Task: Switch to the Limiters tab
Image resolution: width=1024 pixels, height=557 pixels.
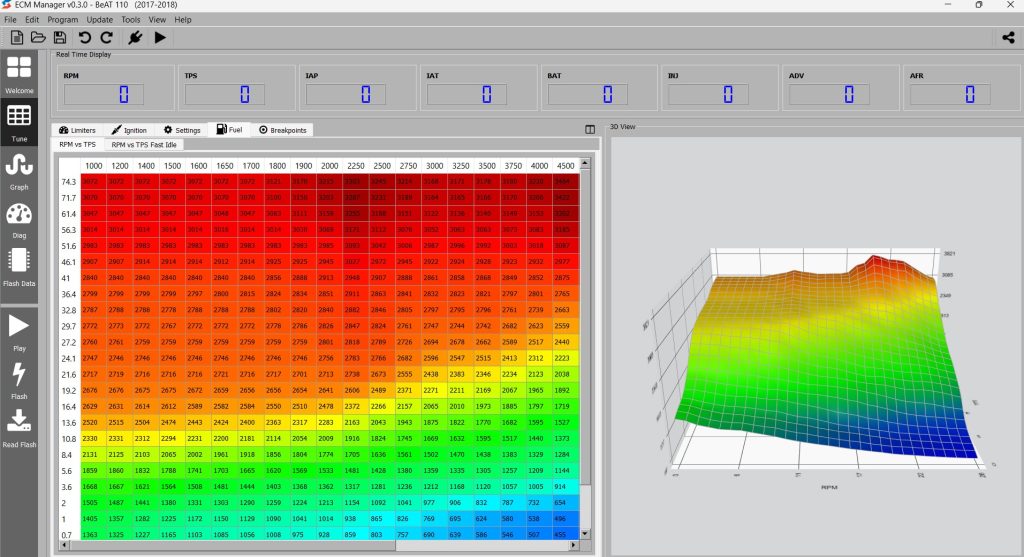Action: point(77,130)
